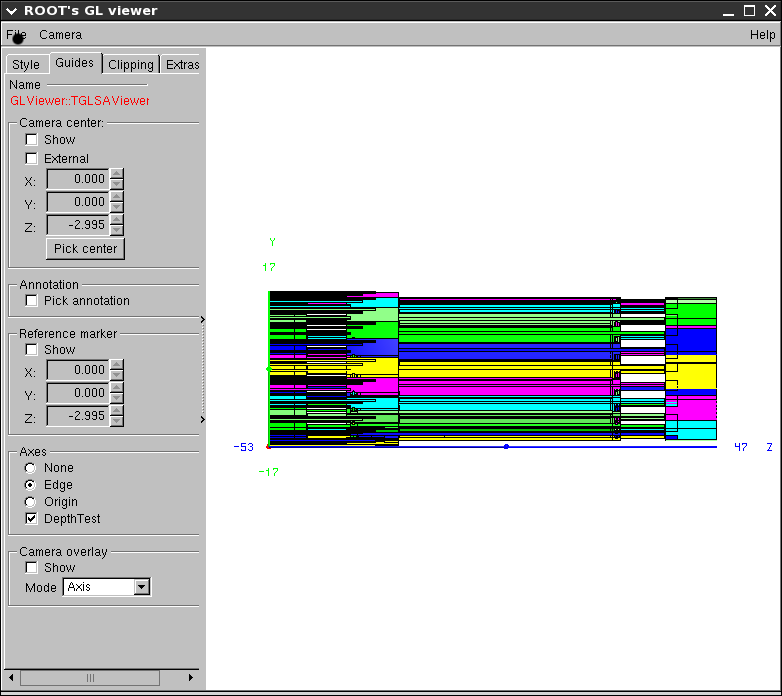Increase Camera center X with up arrow
Viewport: 782px width, 696px height.
click(117, 174)
